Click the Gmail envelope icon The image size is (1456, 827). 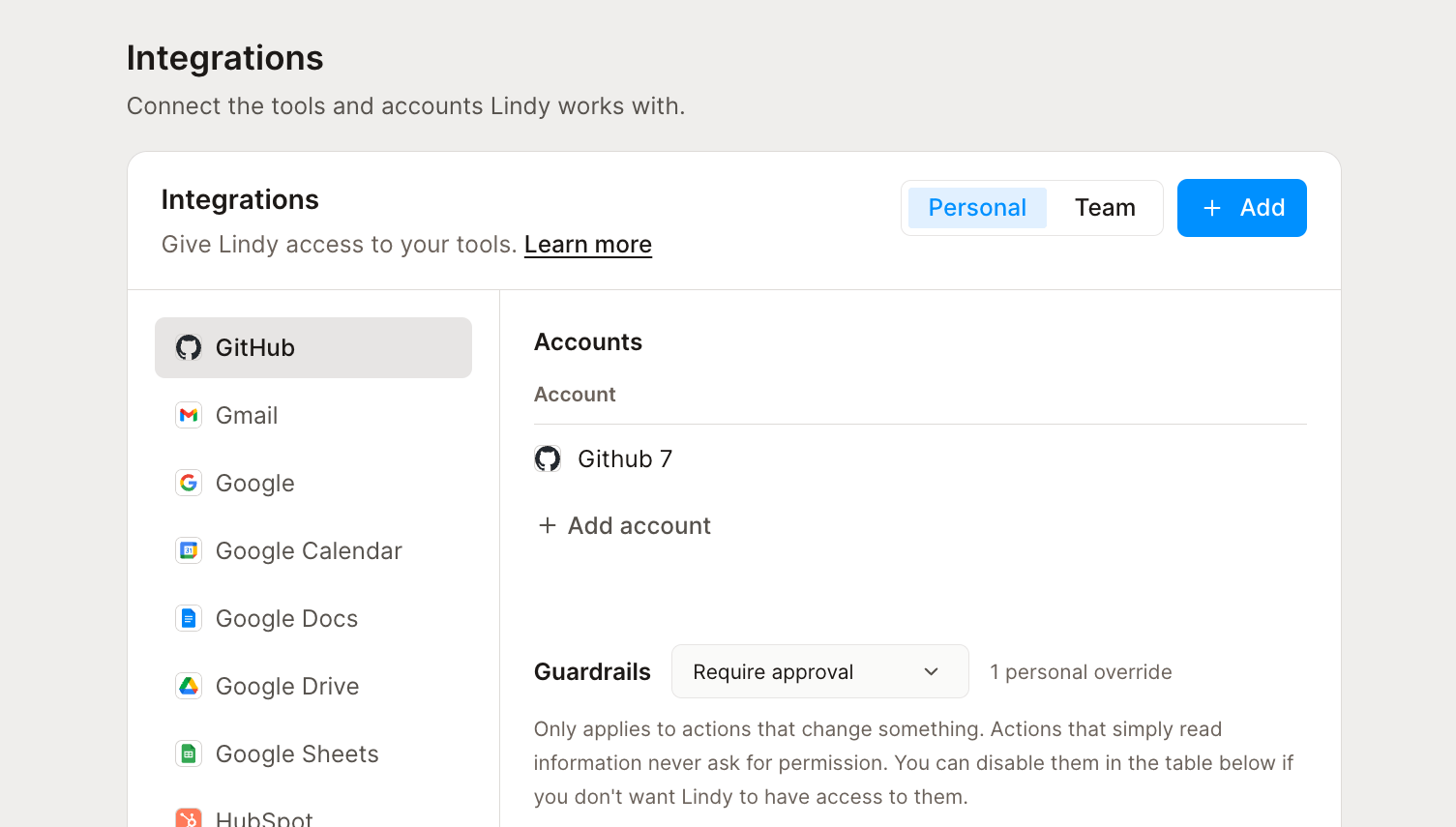pos(189,415)
